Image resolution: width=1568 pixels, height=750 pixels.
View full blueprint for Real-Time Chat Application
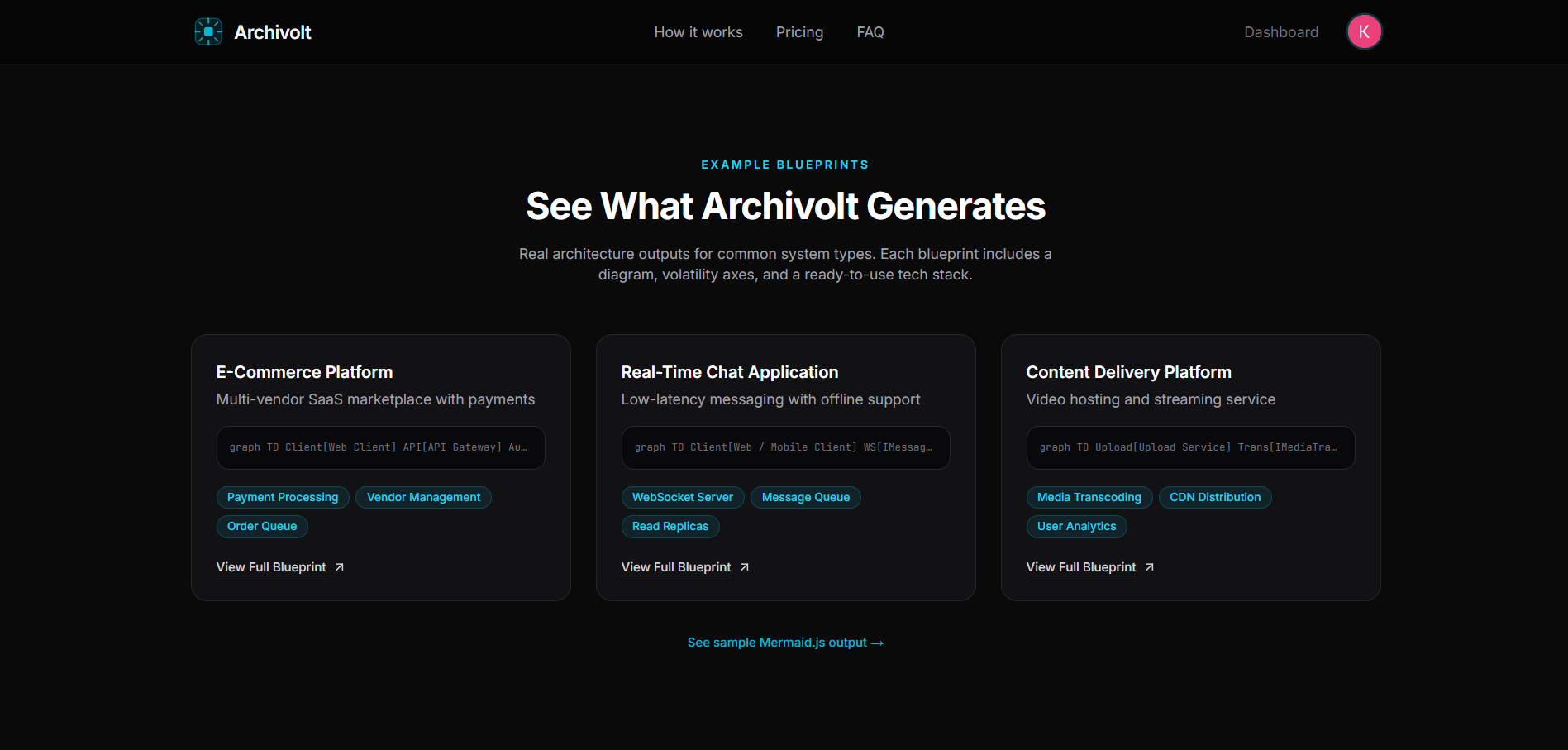tap(676, 567)
